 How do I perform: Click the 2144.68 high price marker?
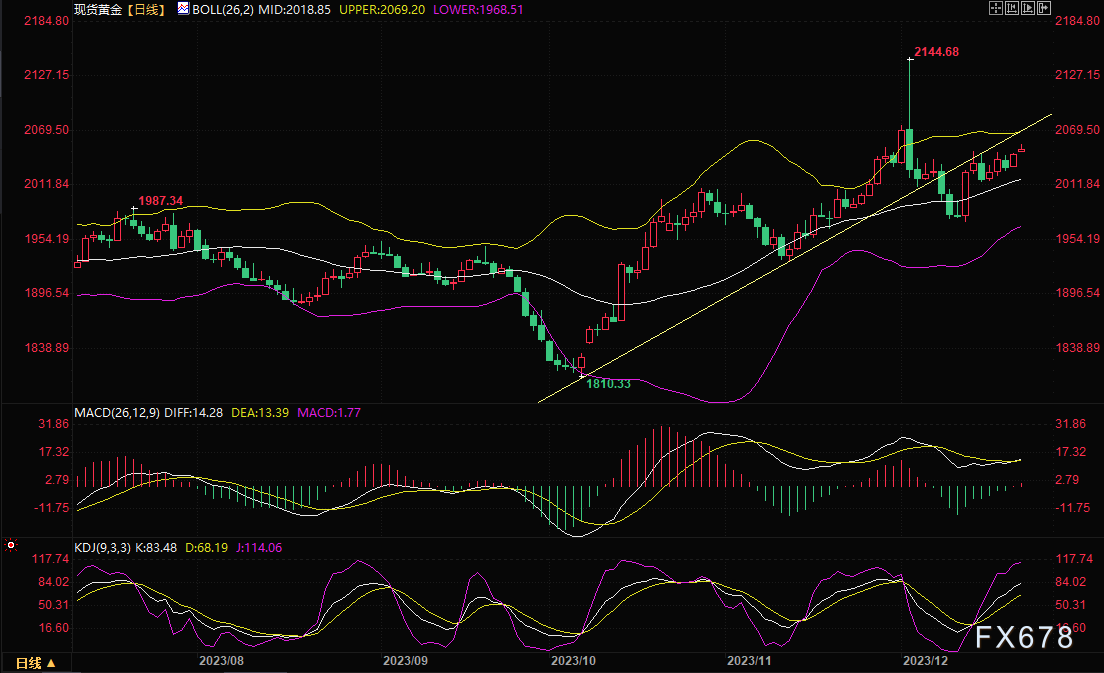[936, 52]
